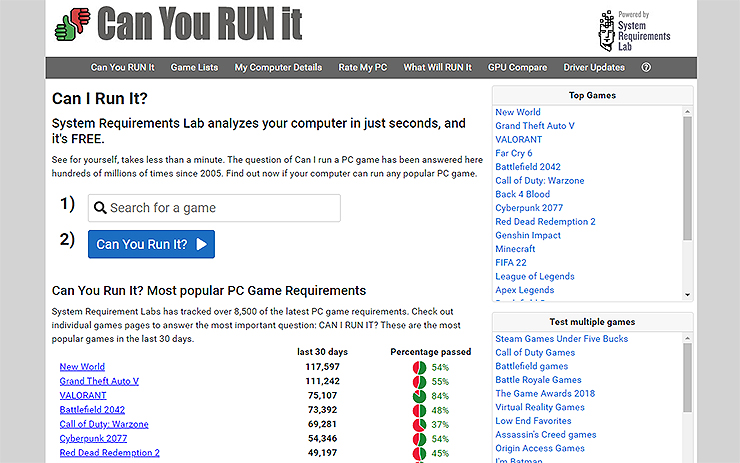Open Low End Favorites list
Image resolution: width=740 pixels, height=463 pixels.
click(533, 421)
